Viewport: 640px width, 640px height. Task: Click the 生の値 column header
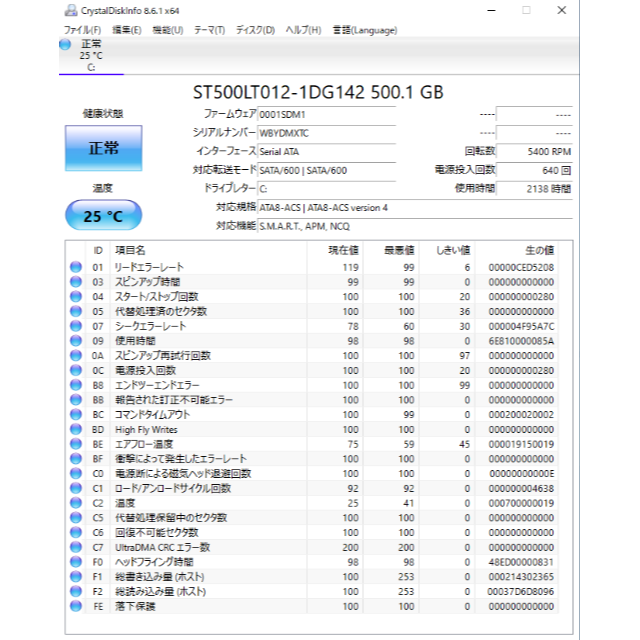pos(517,250)
